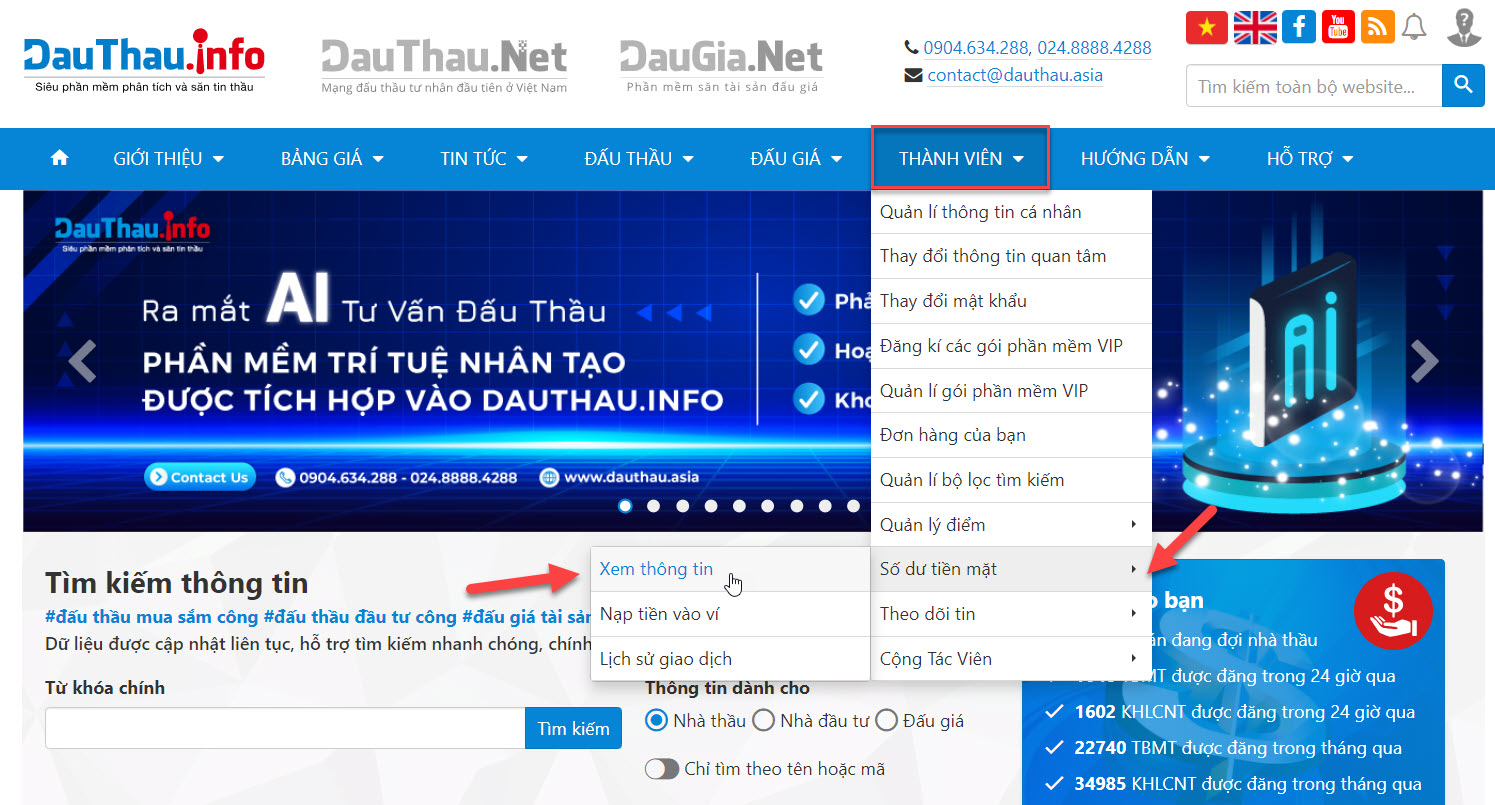Click the '#đấu thầu mua sắm công' hashtag
The width and height of the screenshot is (1495, 805).
click(151, 617)
